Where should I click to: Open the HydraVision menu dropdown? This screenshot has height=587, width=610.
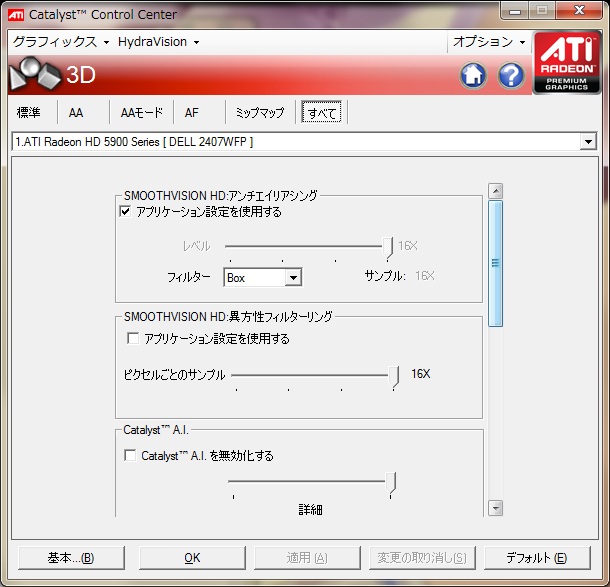coord(159,42)
